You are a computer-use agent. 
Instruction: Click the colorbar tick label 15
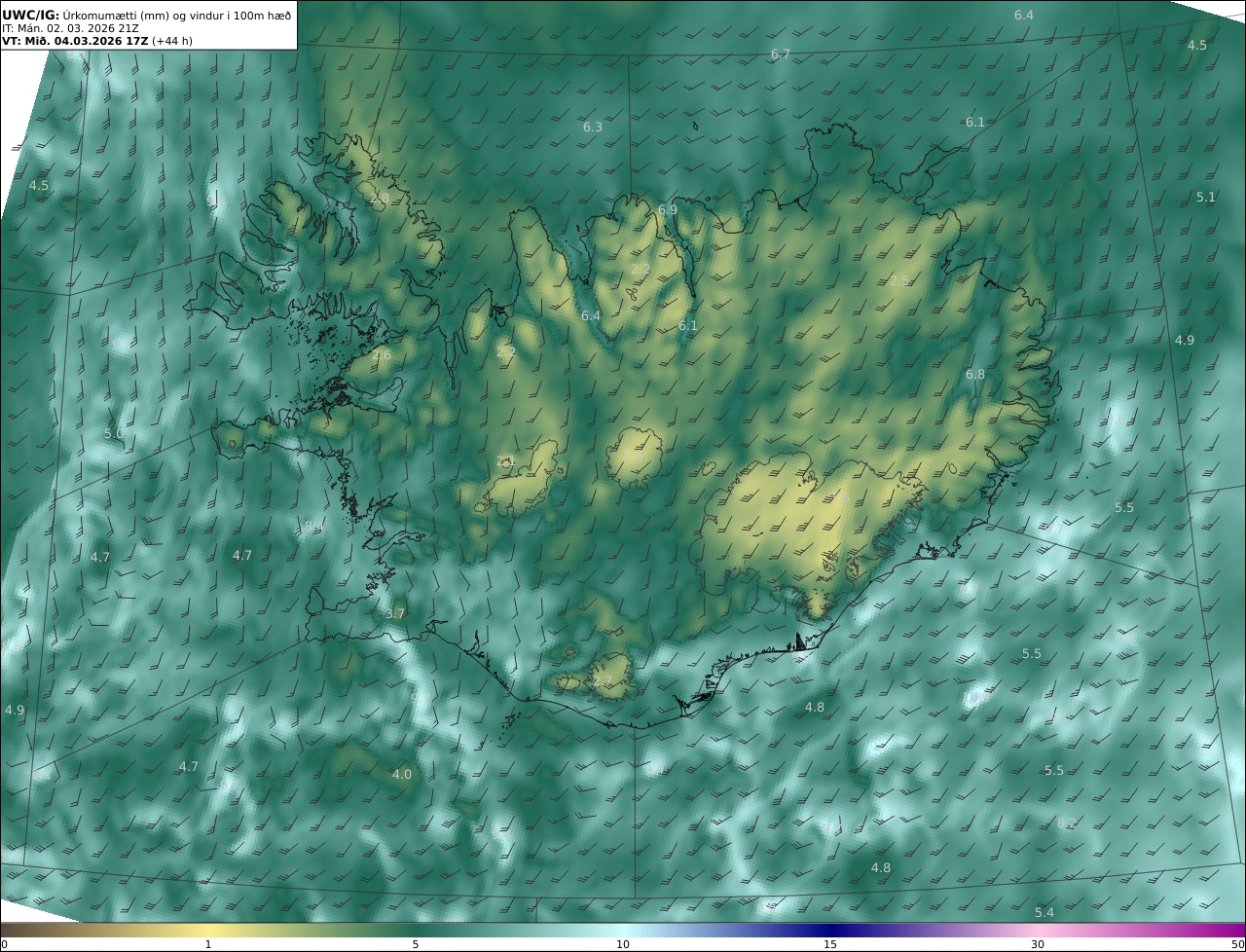click(830, 944)
